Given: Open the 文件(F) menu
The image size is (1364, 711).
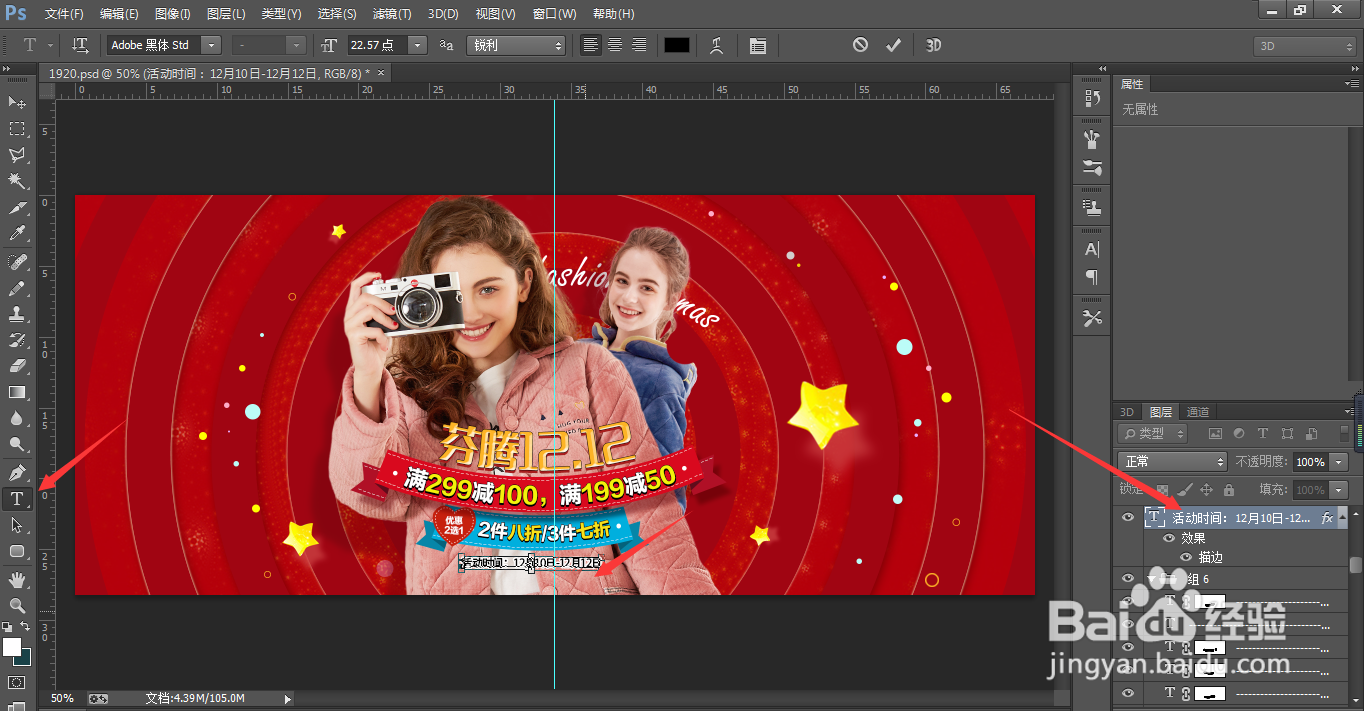Looking at the screenshot, I should coord(64,14).
